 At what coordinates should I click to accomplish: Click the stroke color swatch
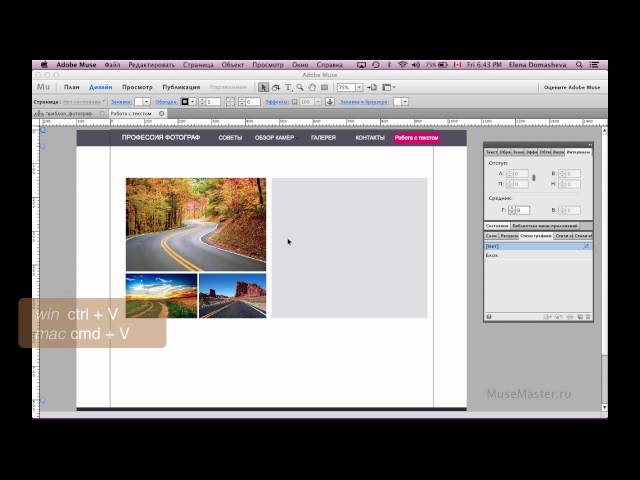point(184,102)
